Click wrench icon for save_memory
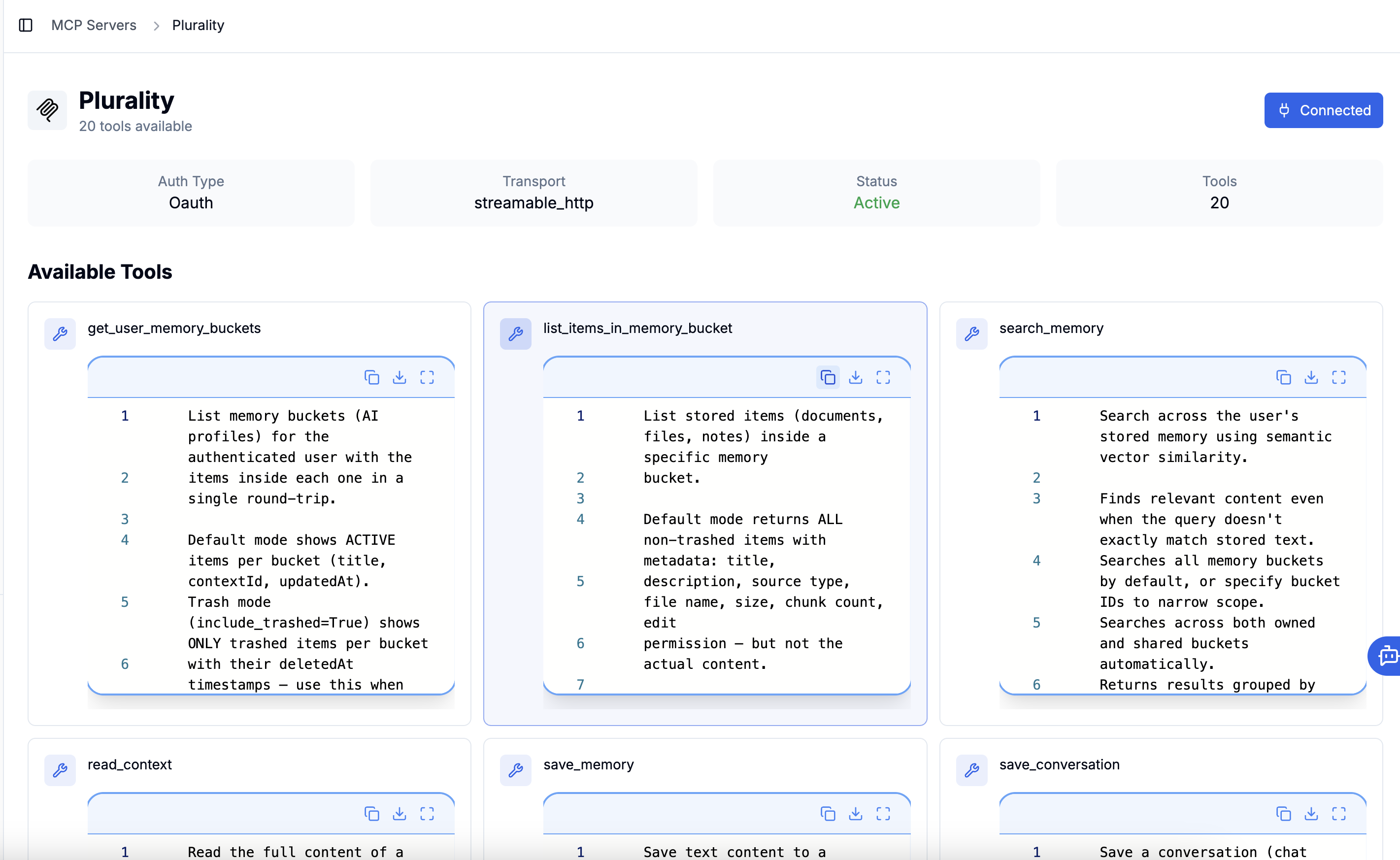Screen dimensions: 1400x860 (x=515, y=770)
